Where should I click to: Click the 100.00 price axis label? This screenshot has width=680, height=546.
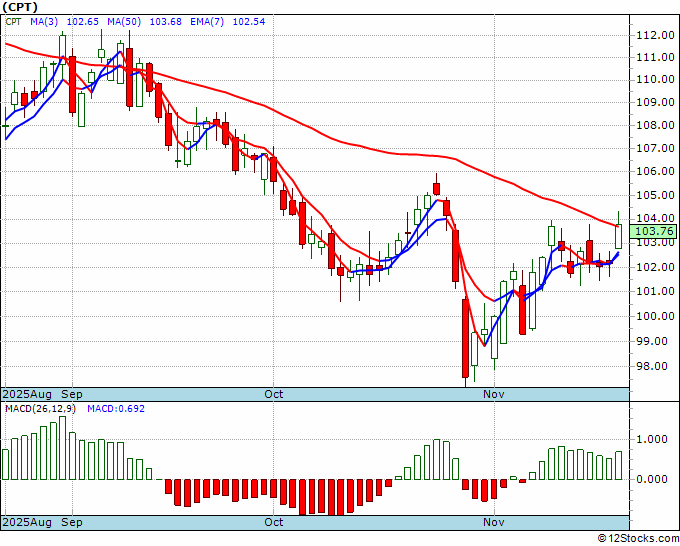pyautogui.click(x=654, y=316)
